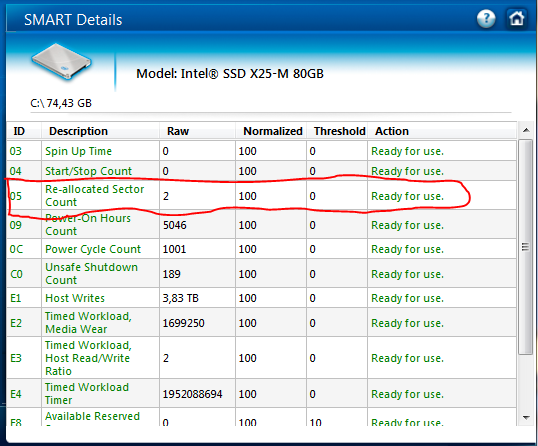Go to the home screen icon
This screenshot has height=446, width=538.
click(516, 19)
